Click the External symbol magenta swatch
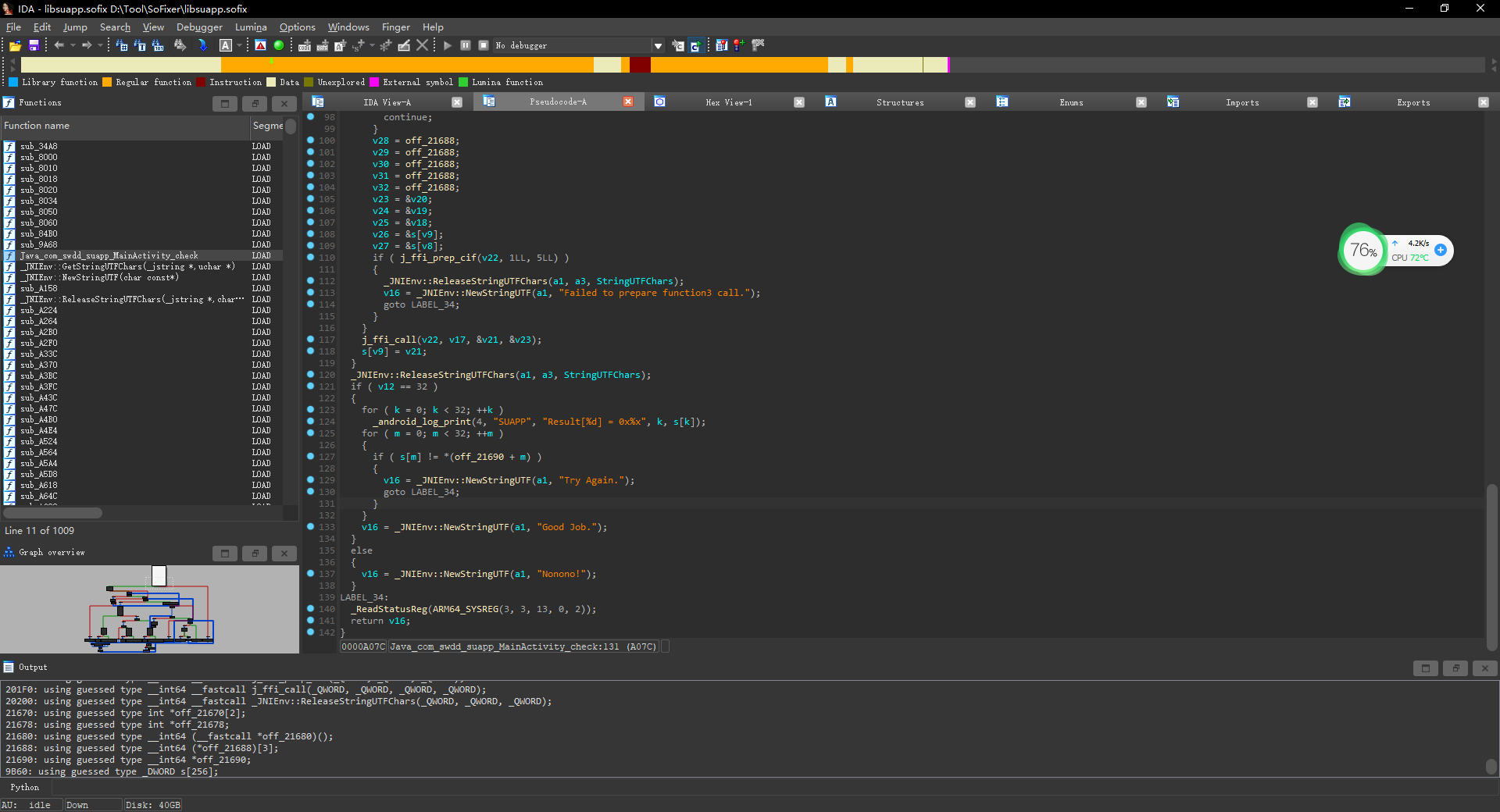This screenshot has width=1500, height=812. coord(375,82)
